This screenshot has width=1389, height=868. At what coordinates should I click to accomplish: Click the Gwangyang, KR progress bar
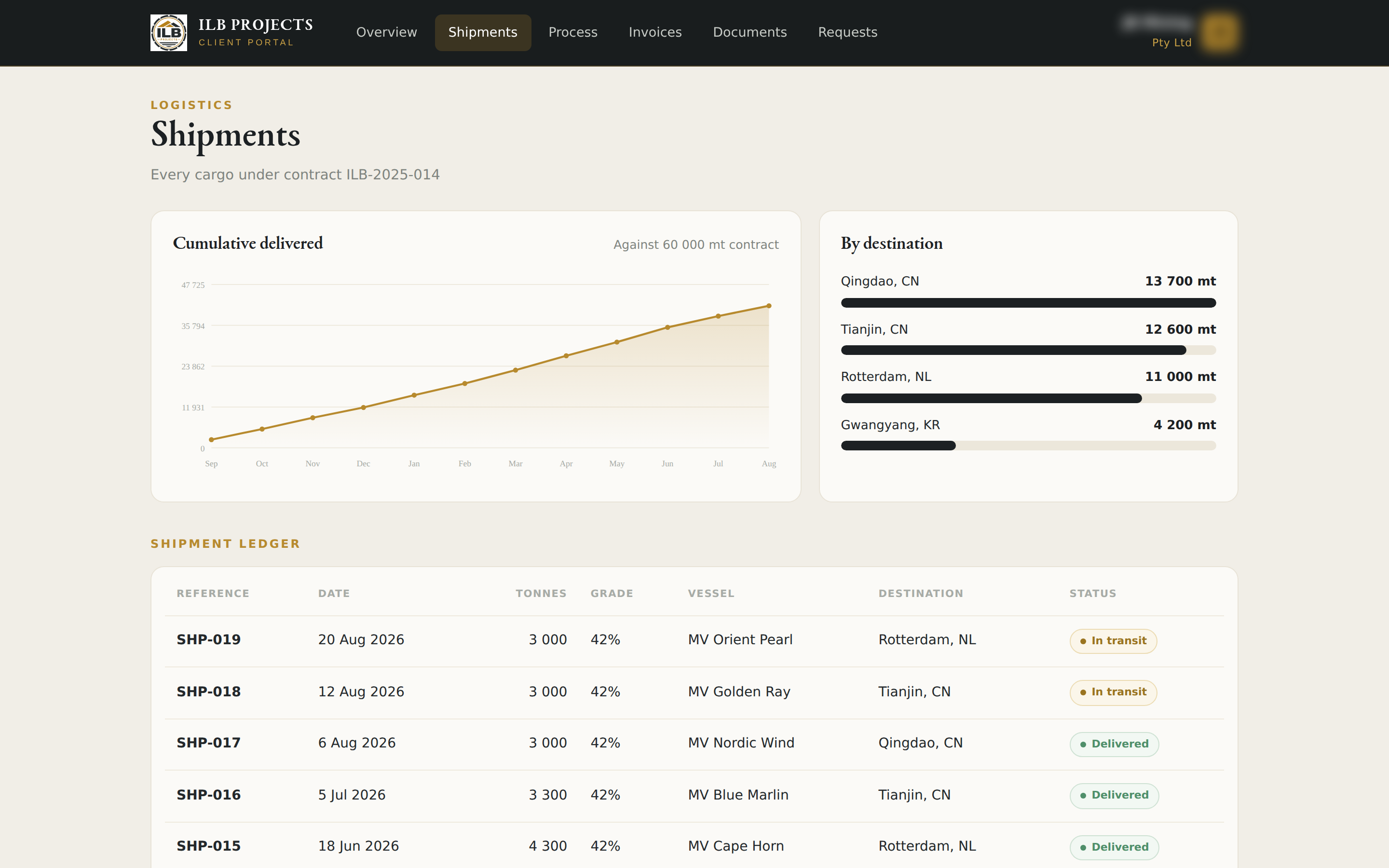pyautogui.click(x=1028, y=446)
